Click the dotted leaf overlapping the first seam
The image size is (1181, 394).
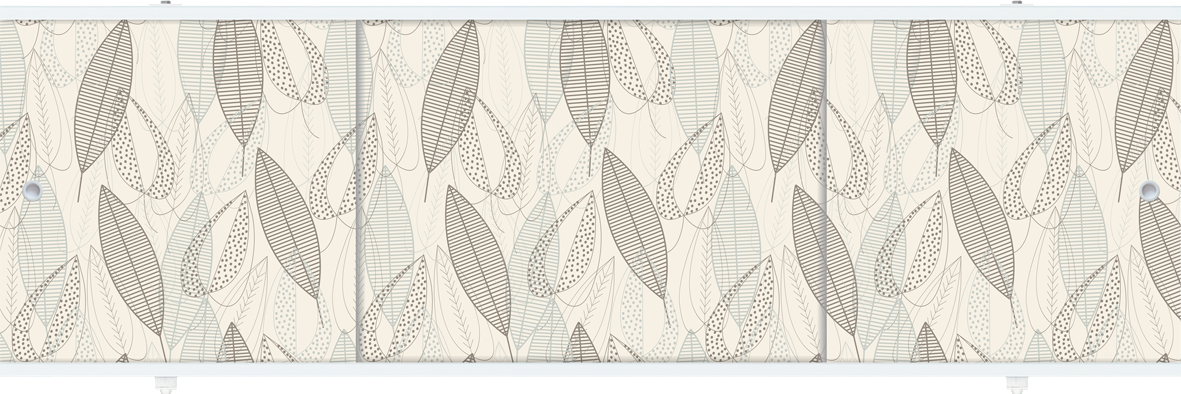tap(343, 167)
